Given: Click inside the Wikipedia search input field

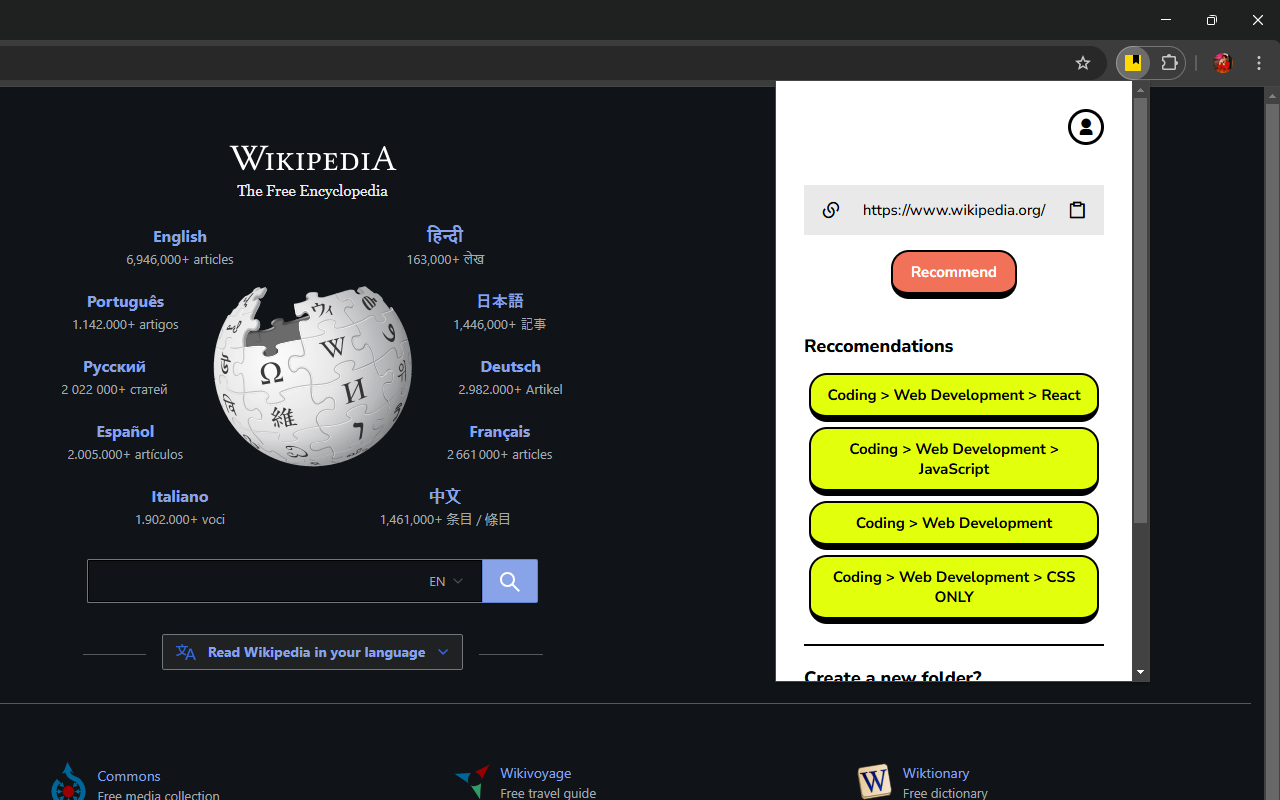Looking at the screenshot, I should (x=270, y=580).
